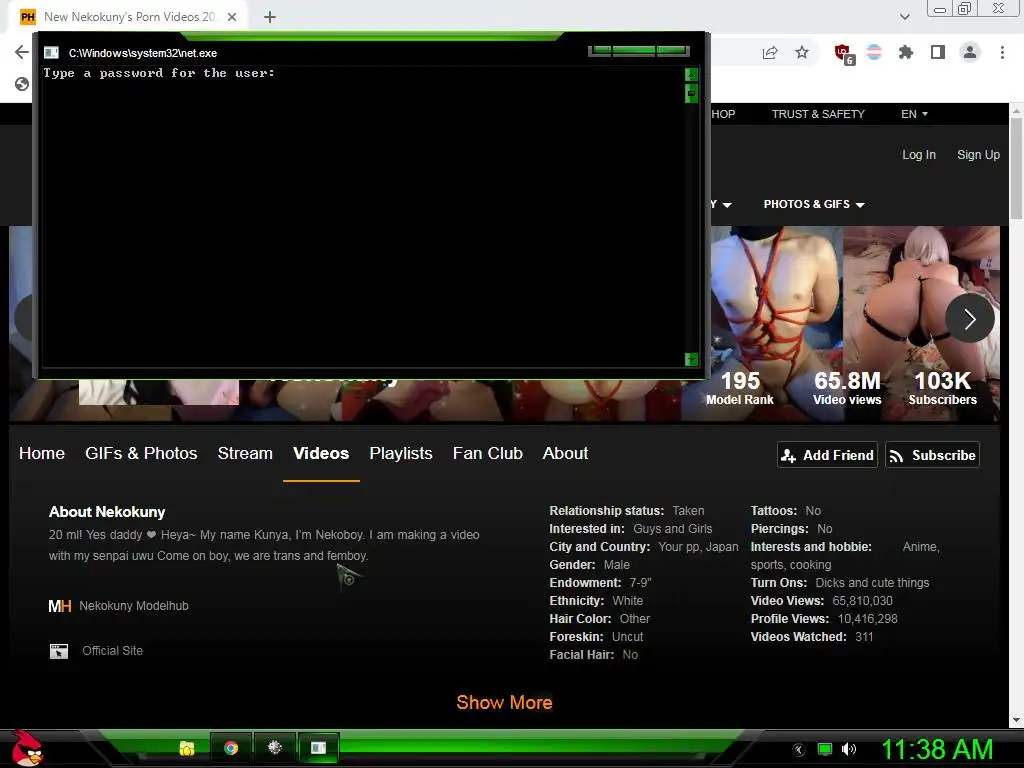Click the 11:38 AM taskbar clock
Image resolution: width=1024 pixels, height=768 pixels.
point(937,750)
